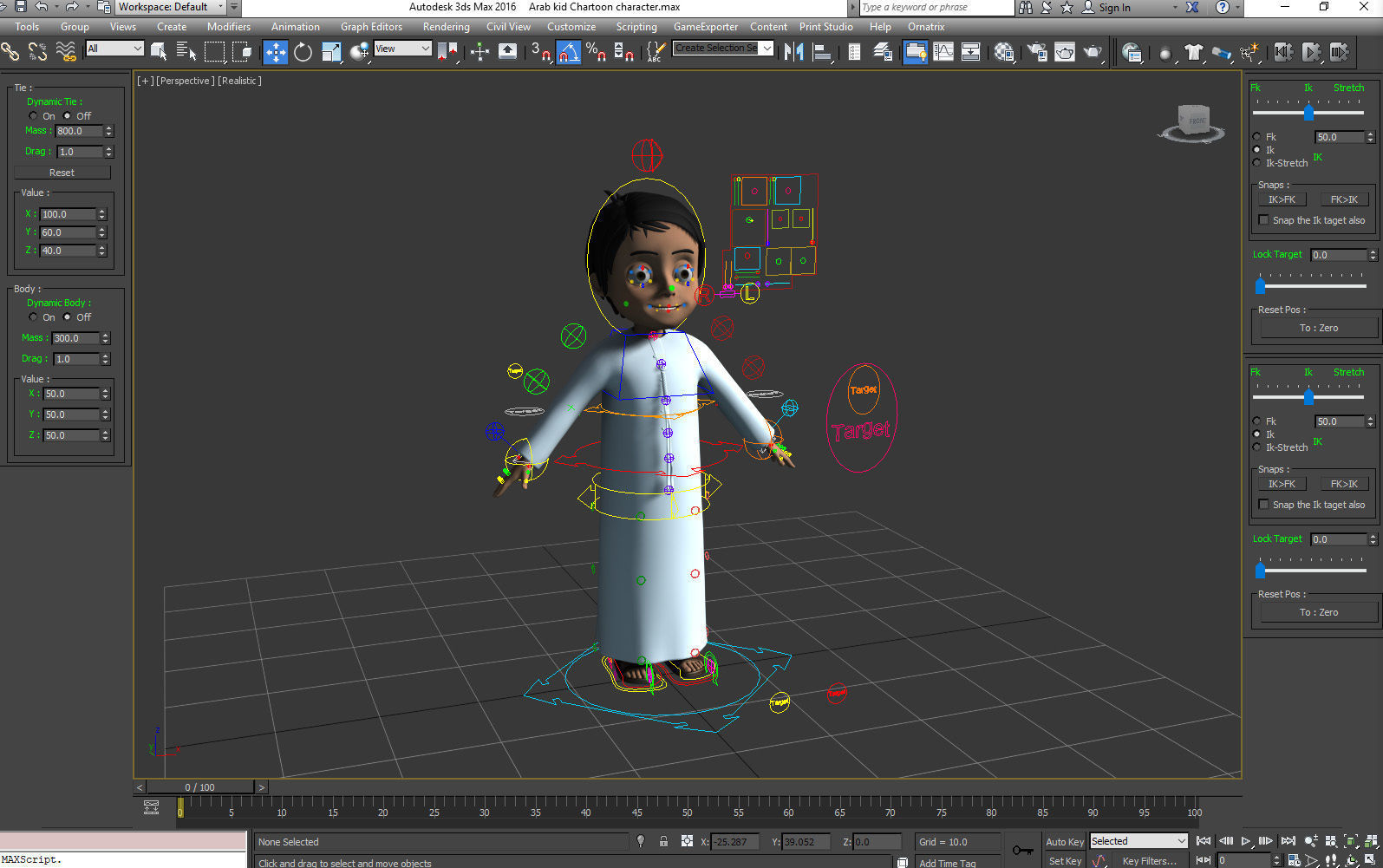Open the Modifiers menu
1383x868 pixels.
click(229, 27)
